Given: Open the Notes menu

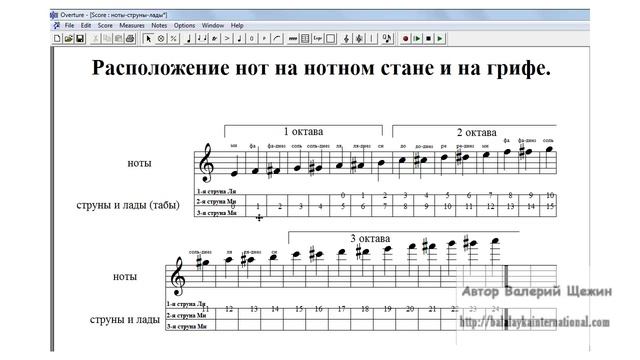Looking at the screenshot, I should pos(159,25).
